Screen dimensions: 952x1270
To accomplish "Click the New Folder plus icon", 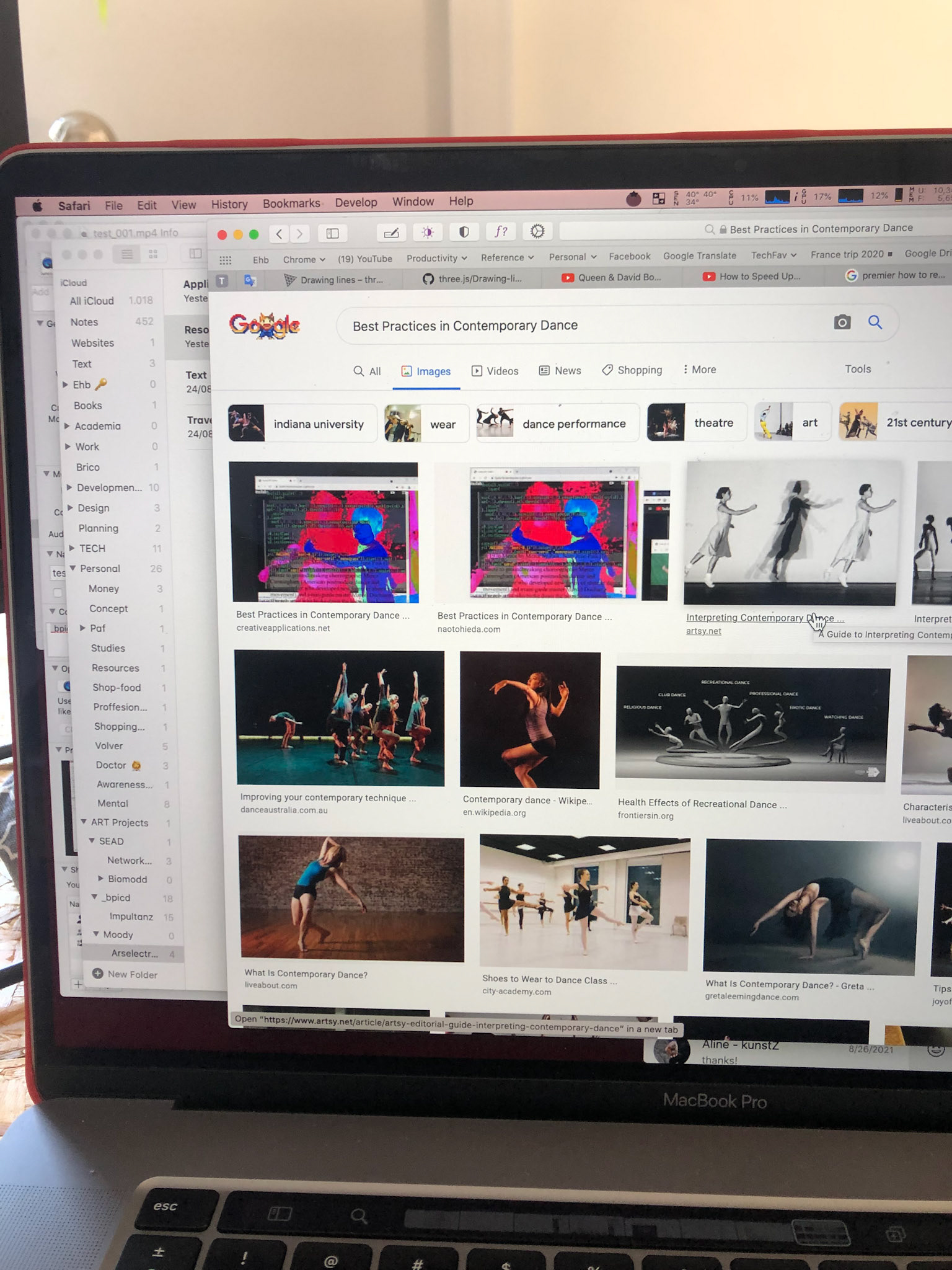I will point(98,974).
